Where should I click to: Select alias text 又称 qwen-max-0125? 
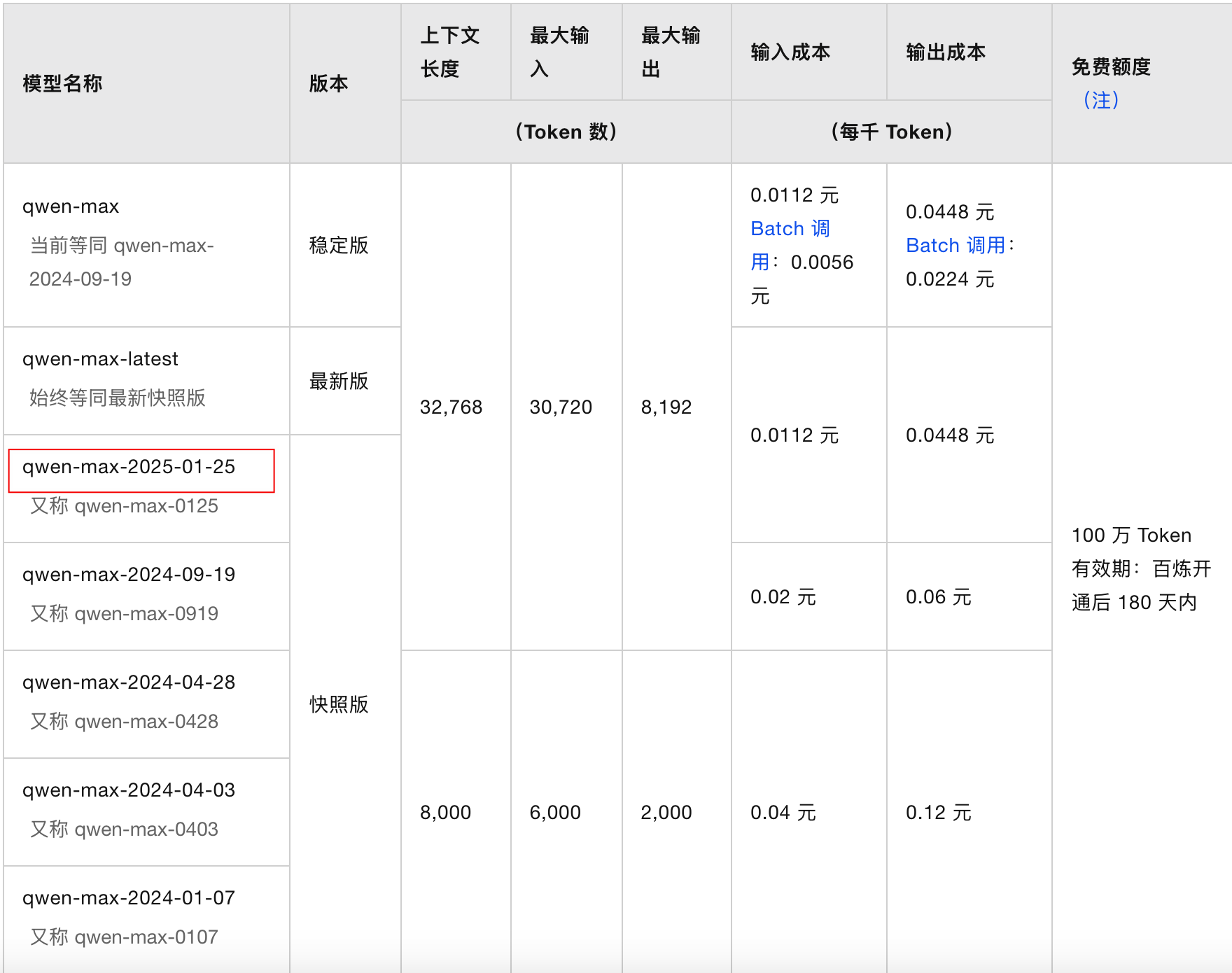click(124, 506)
